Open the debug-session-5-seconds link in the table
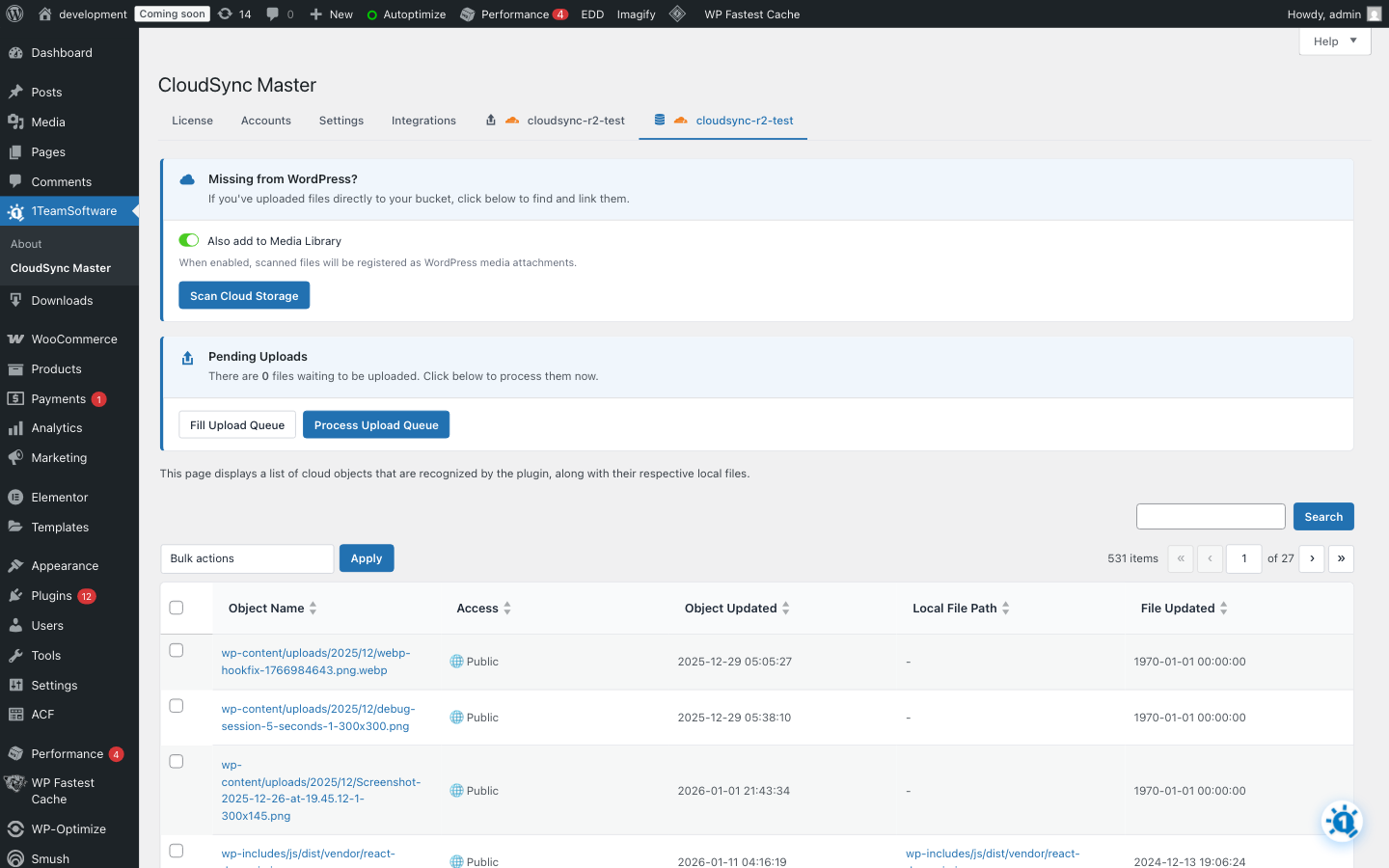 [x=316, y=718]
